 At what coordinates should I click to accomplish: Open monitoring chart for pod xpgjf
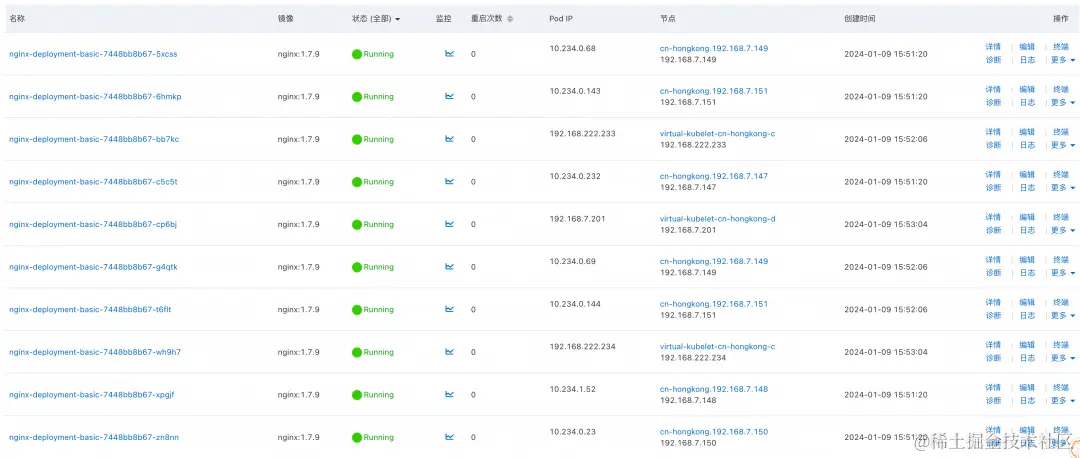pos(449,395)
